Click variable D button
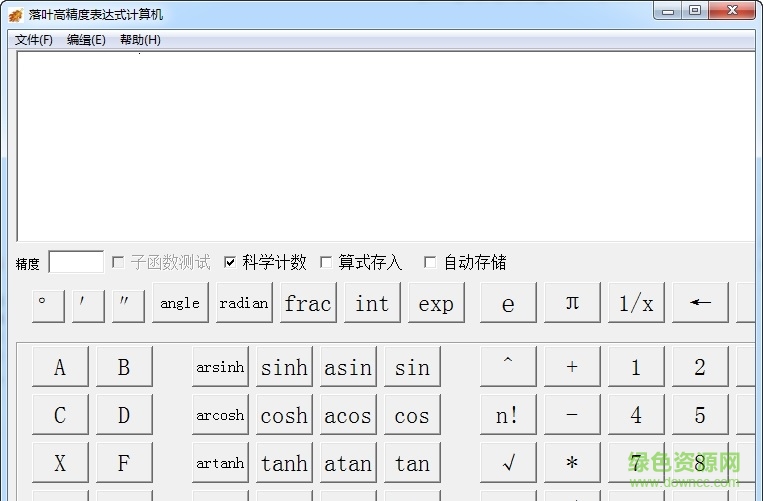The height and width of the screenshot is (501, 763). pyautogui.click(x=124, y=414)
